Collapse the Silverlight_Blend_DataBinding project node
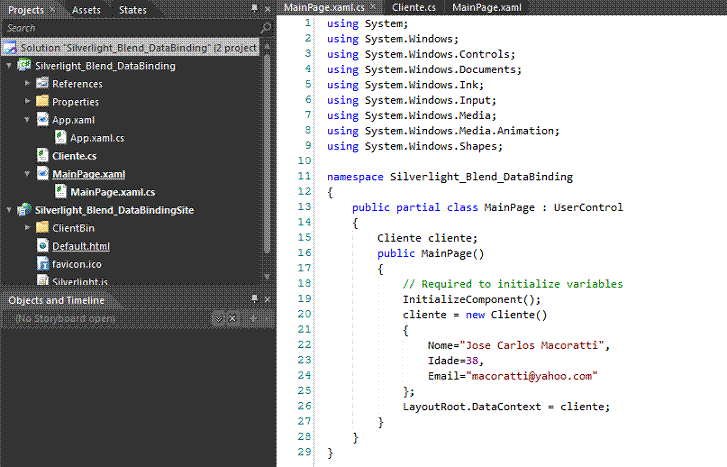The image size is (727, 467). [x=9, y=66]
